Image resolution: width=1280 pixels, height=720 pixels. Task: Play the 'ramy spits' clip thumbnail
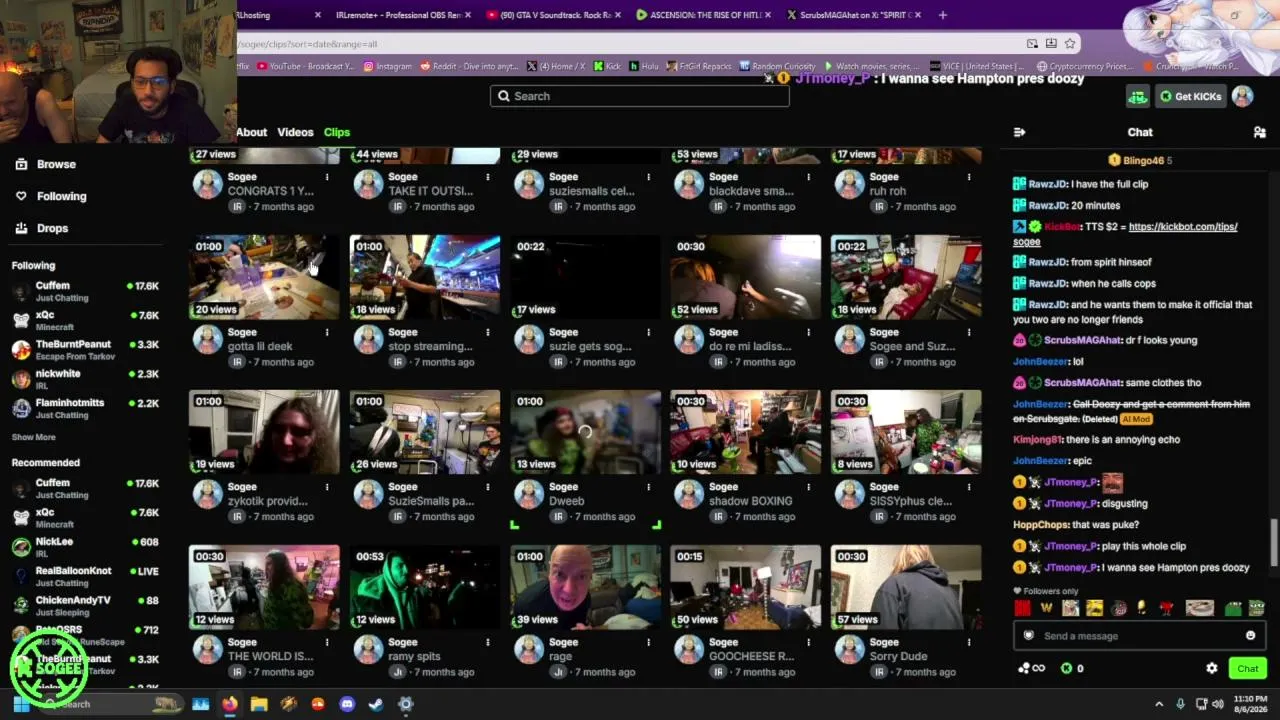point(424,587)
